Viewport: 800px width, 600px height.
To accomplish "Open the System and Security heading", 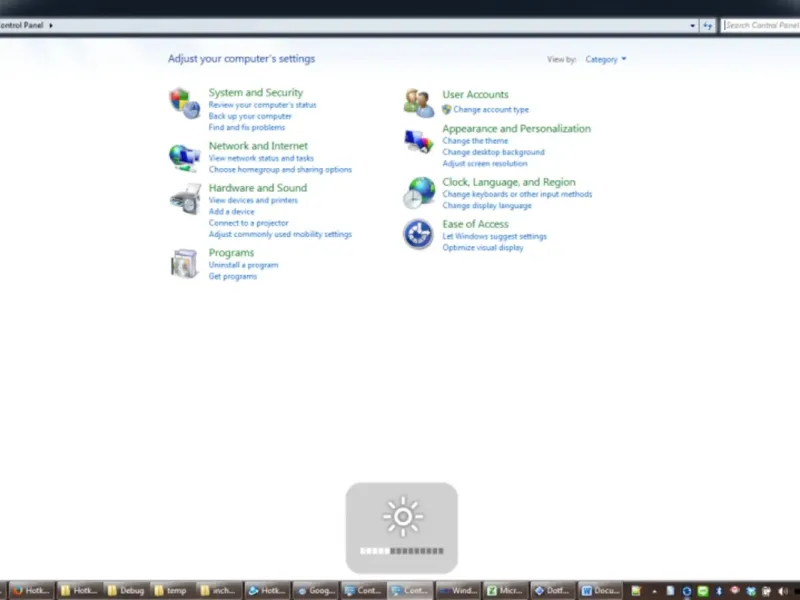I will [256, 92].
